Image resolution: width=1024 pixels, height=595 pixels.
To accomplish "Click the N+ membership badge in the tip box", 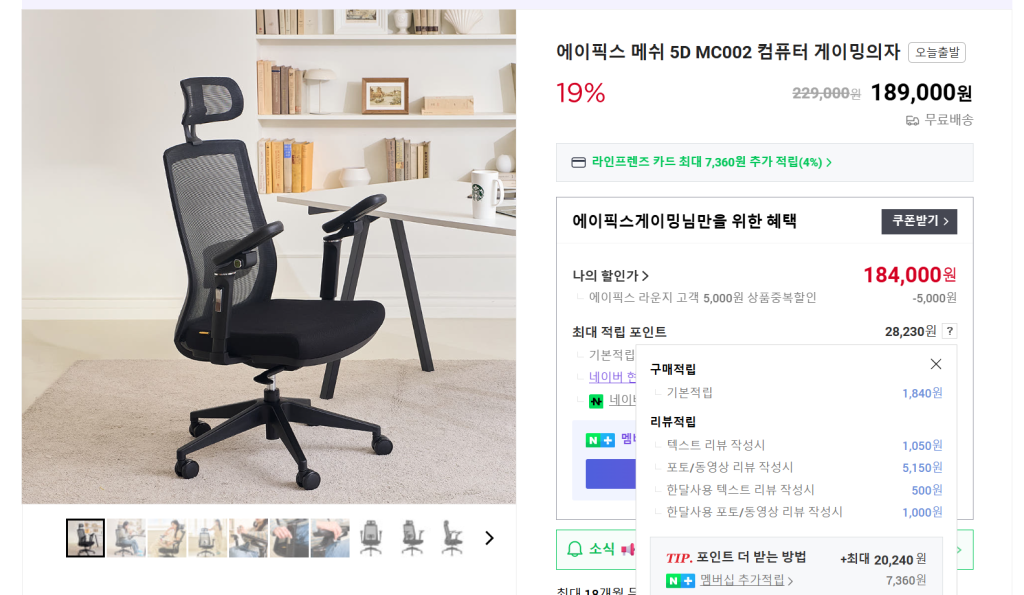I will pos(680,580).
